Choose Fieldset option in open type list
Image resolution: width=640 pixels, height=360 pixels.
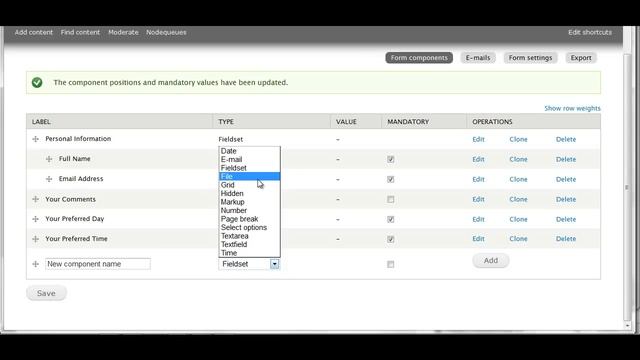point(249,168)
